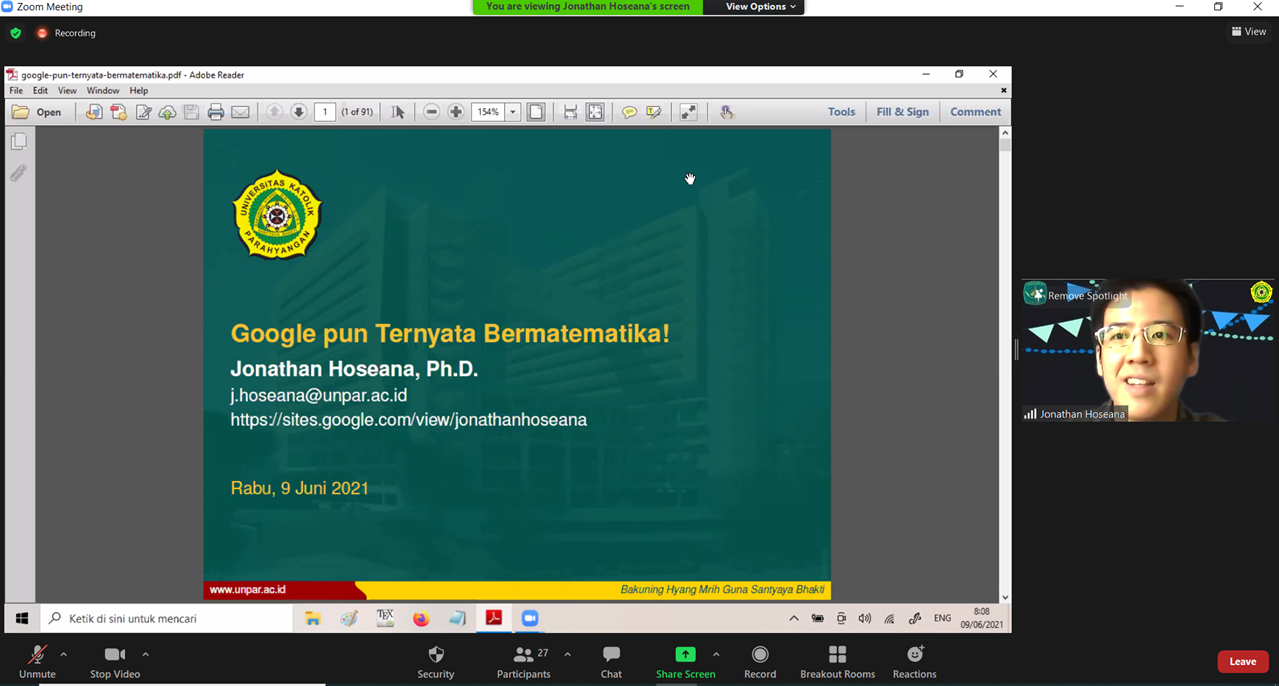
Task: Open the 154% zoom level dropdown
Action: [513, 112]
